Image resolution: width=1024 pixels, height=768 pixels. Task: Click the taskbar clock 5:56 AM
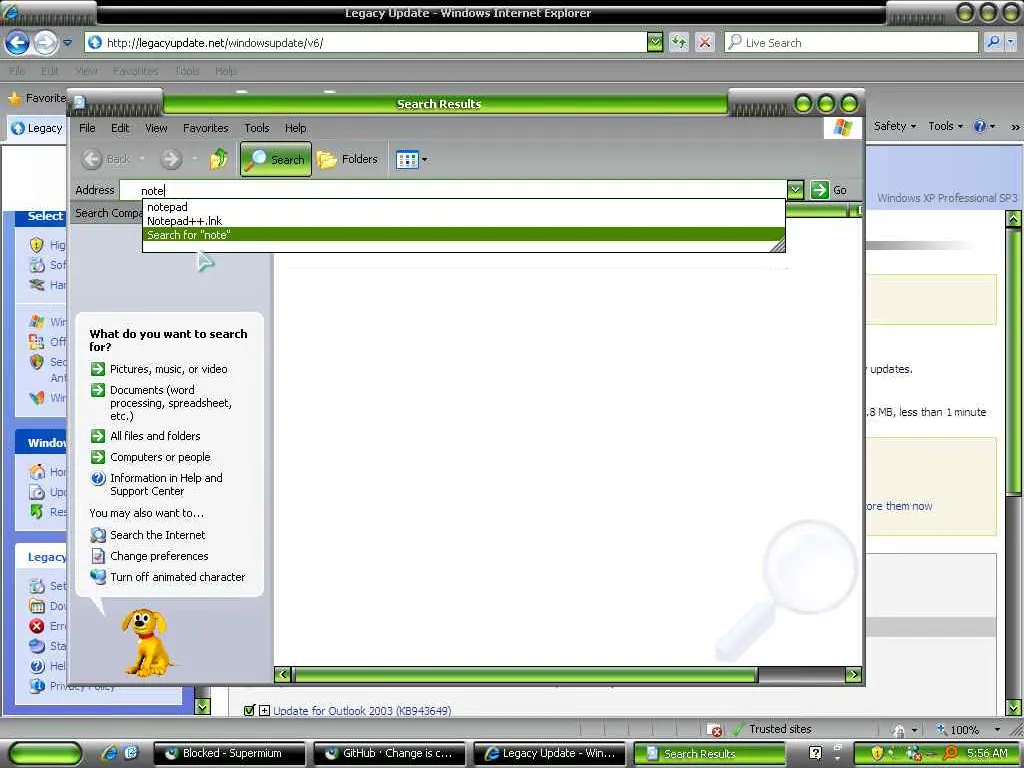click(987, 753)
